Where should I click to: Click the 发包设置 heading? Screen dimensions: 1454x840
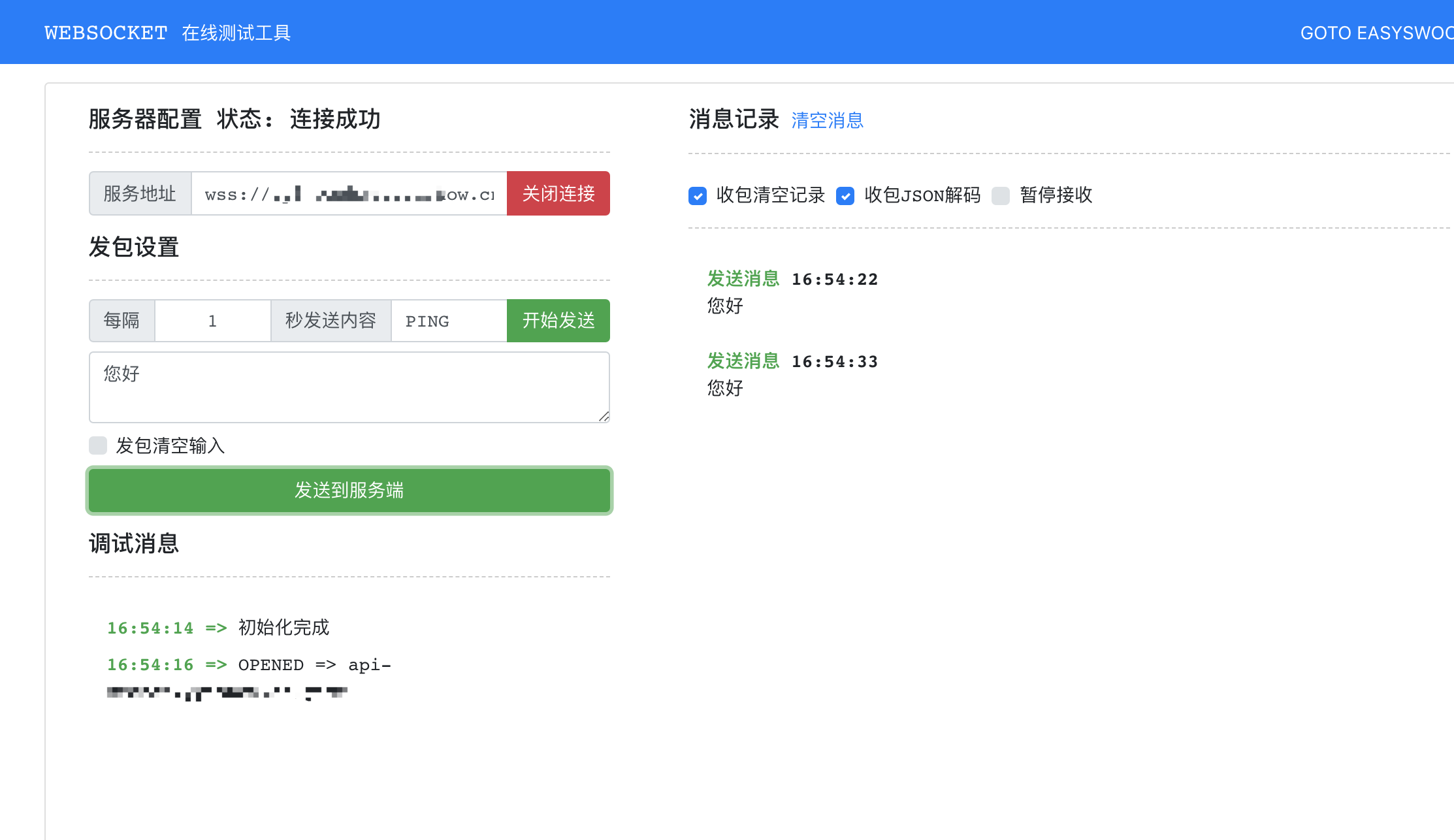pos(134,248)
